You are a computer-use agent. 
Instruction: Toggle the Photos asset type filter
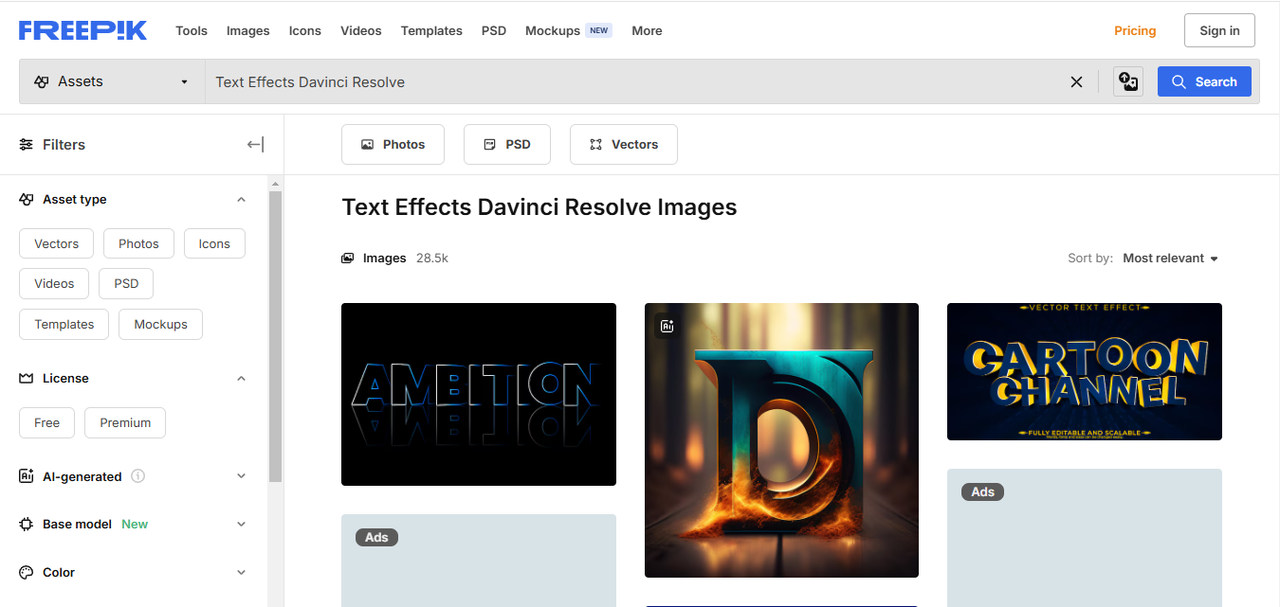point(138,244)
